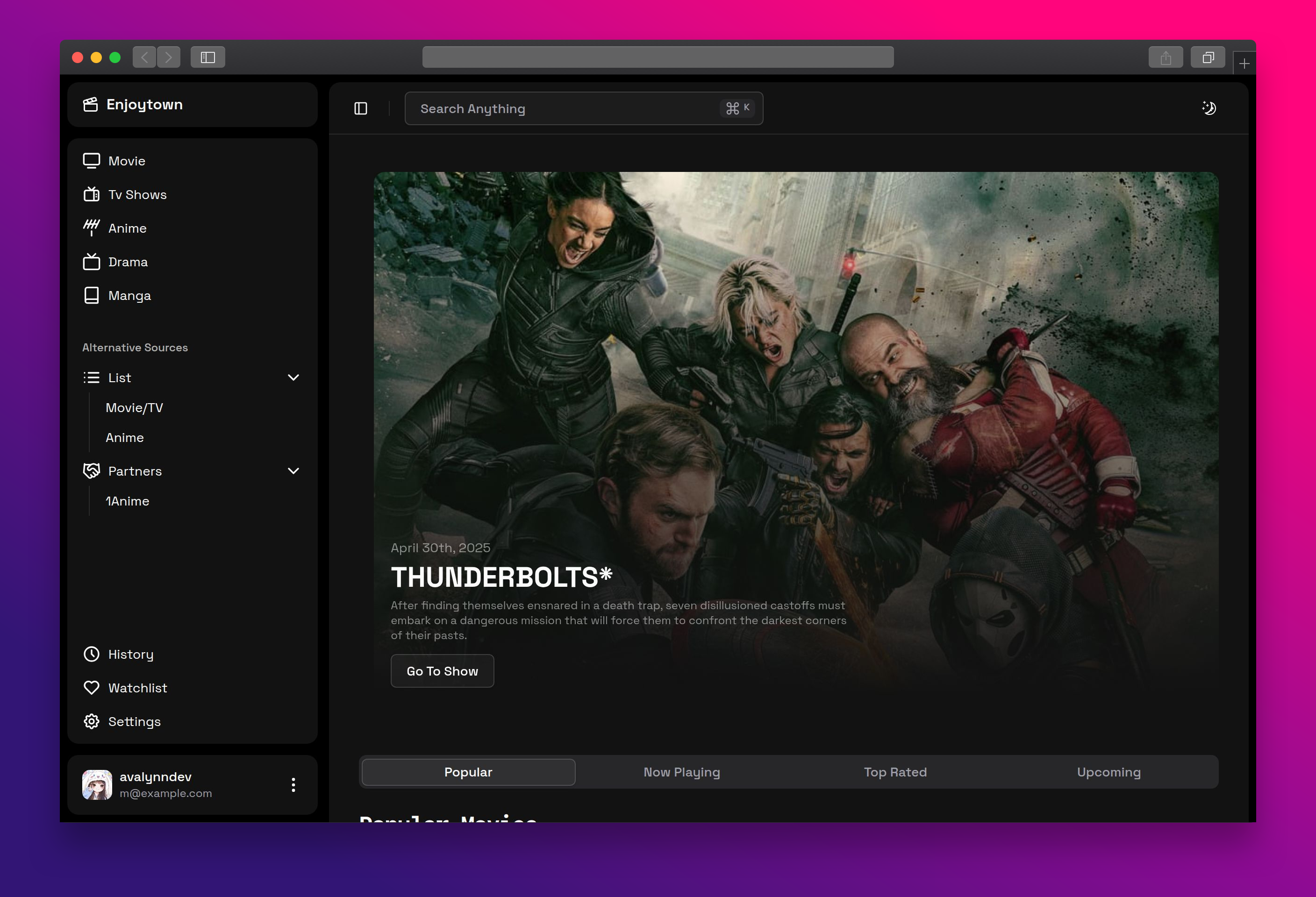Open avalynndev user menu with three dots
Viewport: 1316px width, 897px height.
pyautogui.click(x=293, y=785)
